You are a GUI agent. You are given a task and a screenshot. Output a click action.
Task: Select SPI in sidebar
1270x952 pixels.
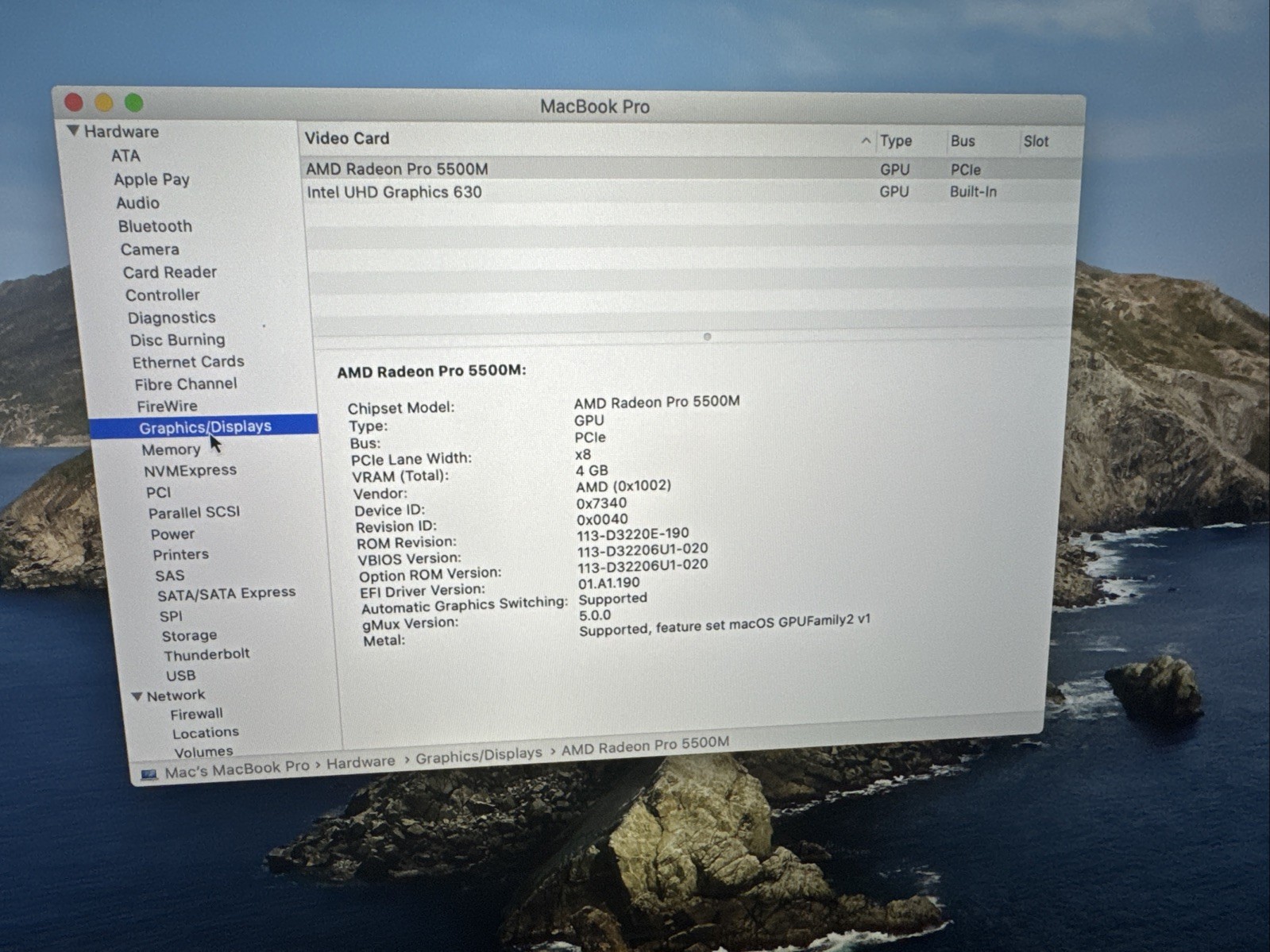[171, 616]
